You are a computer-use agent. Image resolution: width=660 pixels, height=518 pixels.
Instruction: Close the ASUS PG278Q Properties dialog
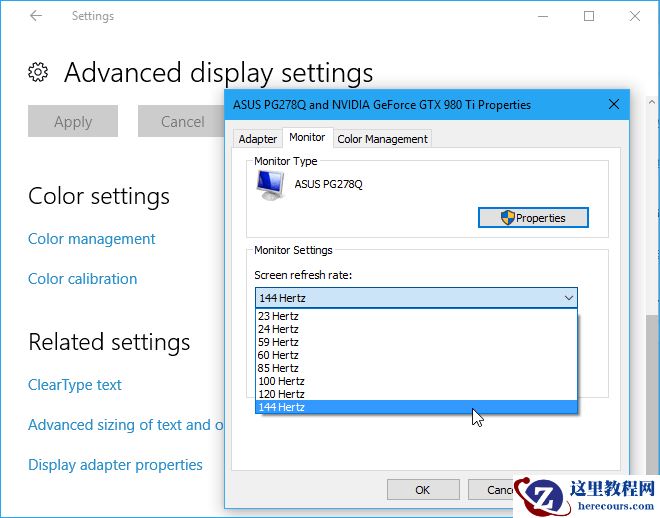(x=614, y=104)
